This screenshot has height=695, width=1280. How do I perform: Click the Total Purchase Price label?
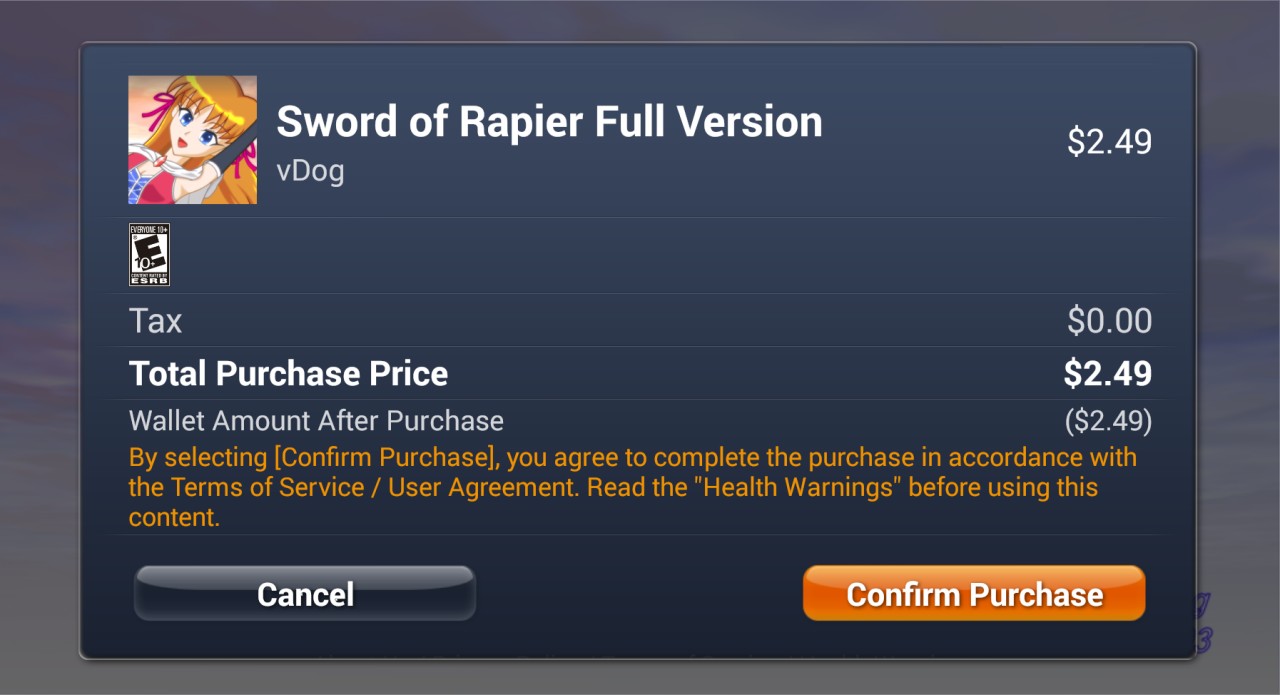288,374
